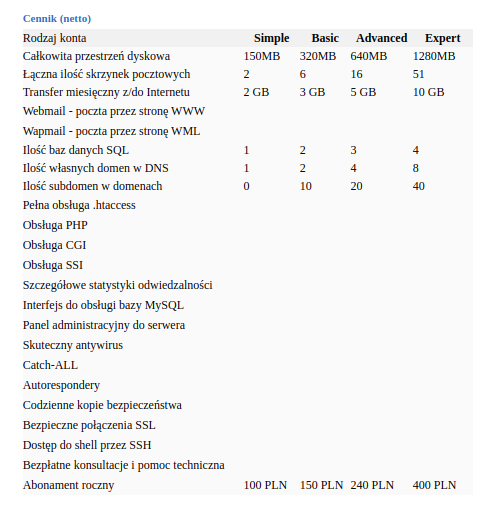The image size is (489, 506).
Task: Click the 1280MB disk space value
Action: tap(434, 56)
